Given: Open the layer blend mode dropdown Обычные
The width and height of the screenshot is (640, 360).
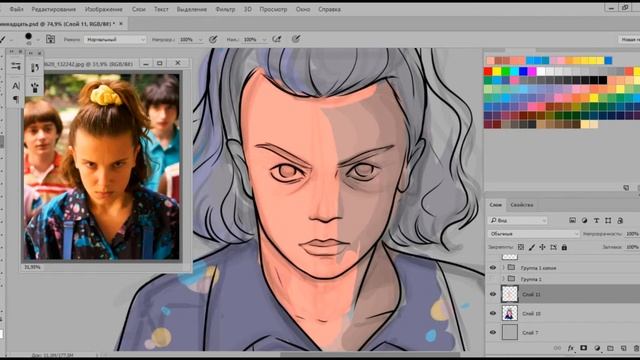Looking at the screenshot, I should 533,234.
